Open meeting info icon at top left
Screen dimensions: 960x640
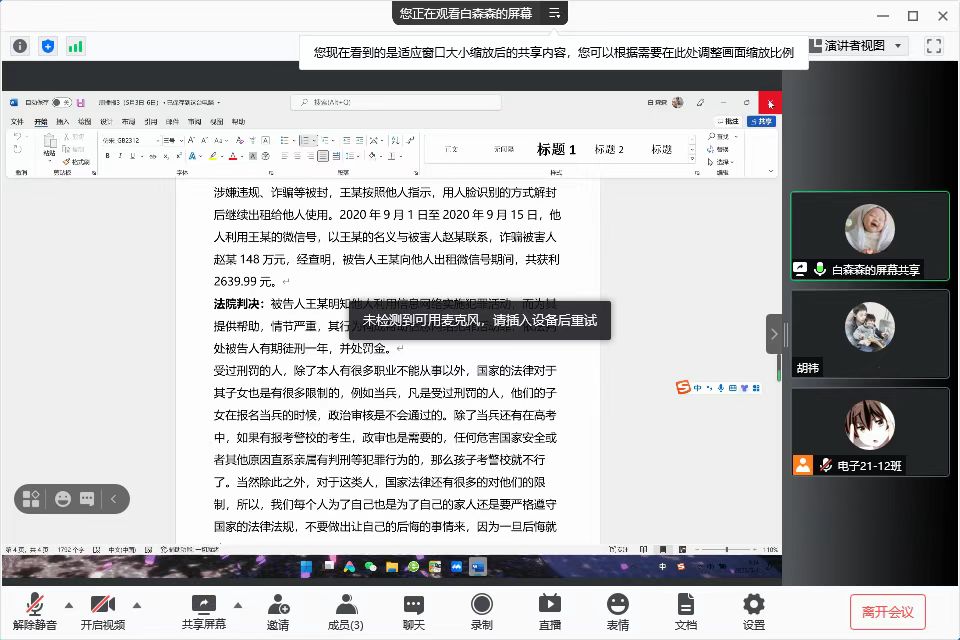click(20, 46)
